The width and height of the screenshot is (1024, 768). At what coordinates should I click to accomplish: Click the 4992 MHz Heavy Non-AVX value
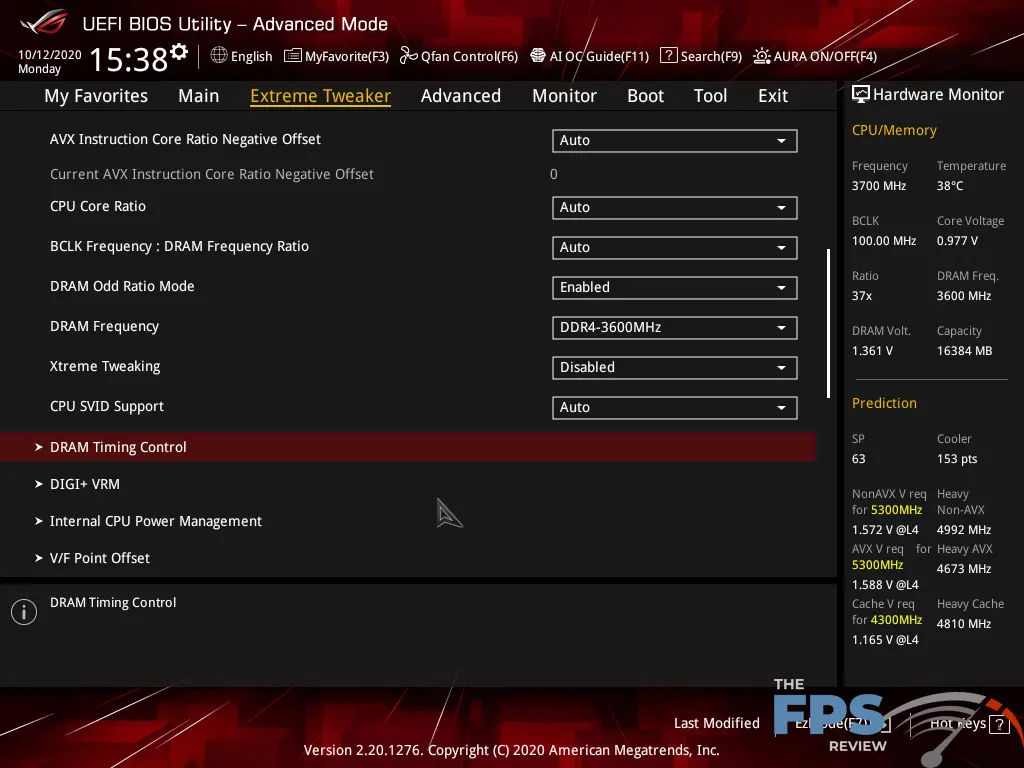964,530
